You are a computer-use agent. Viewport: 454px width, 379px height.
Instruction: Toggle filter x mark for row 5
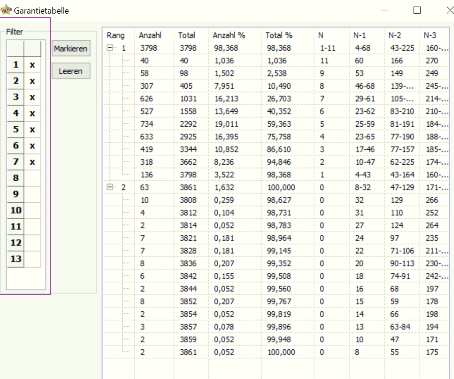[32, 129]
